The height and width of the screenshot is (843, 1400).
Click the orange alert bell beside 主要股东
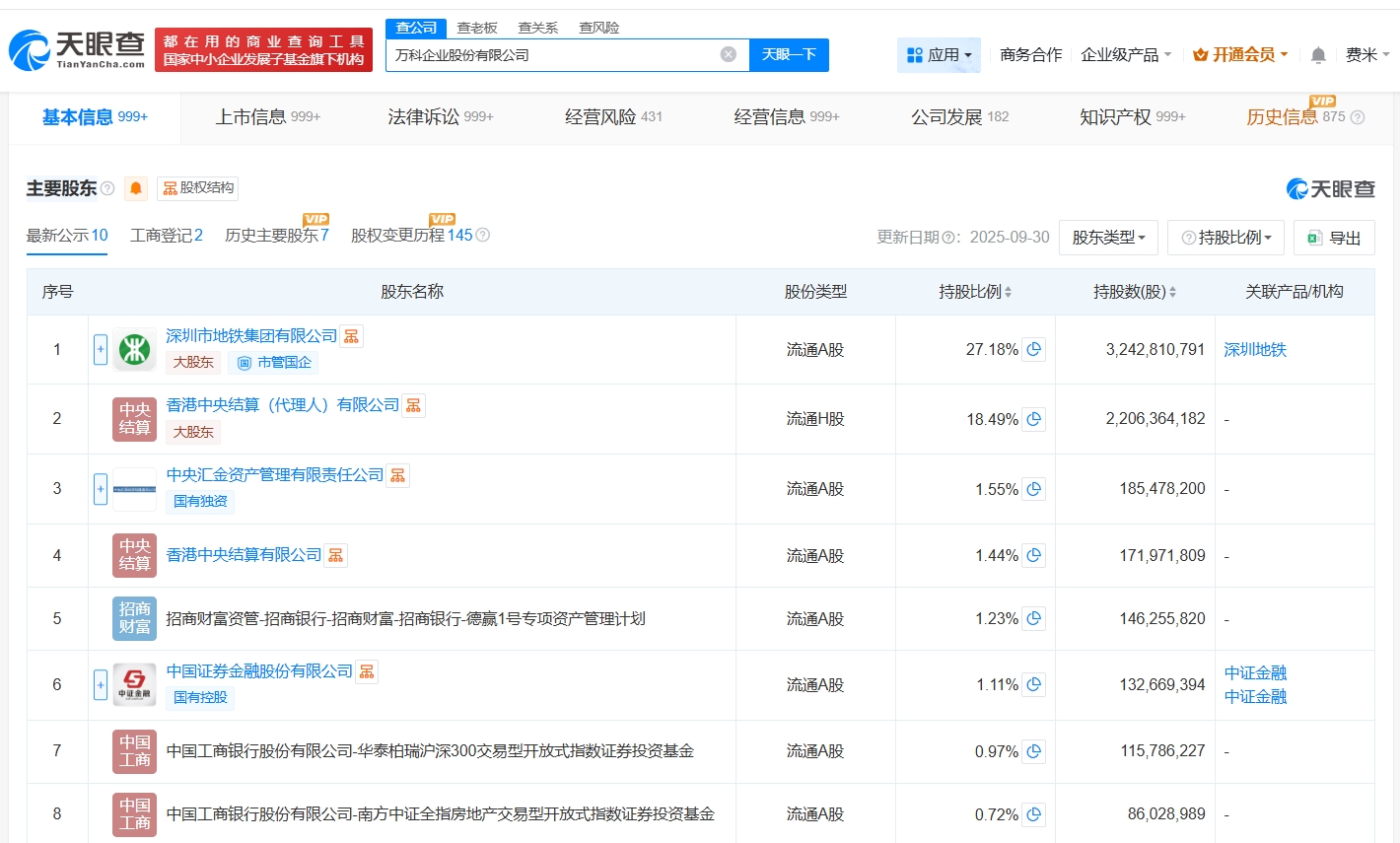[x=136, y=188]
